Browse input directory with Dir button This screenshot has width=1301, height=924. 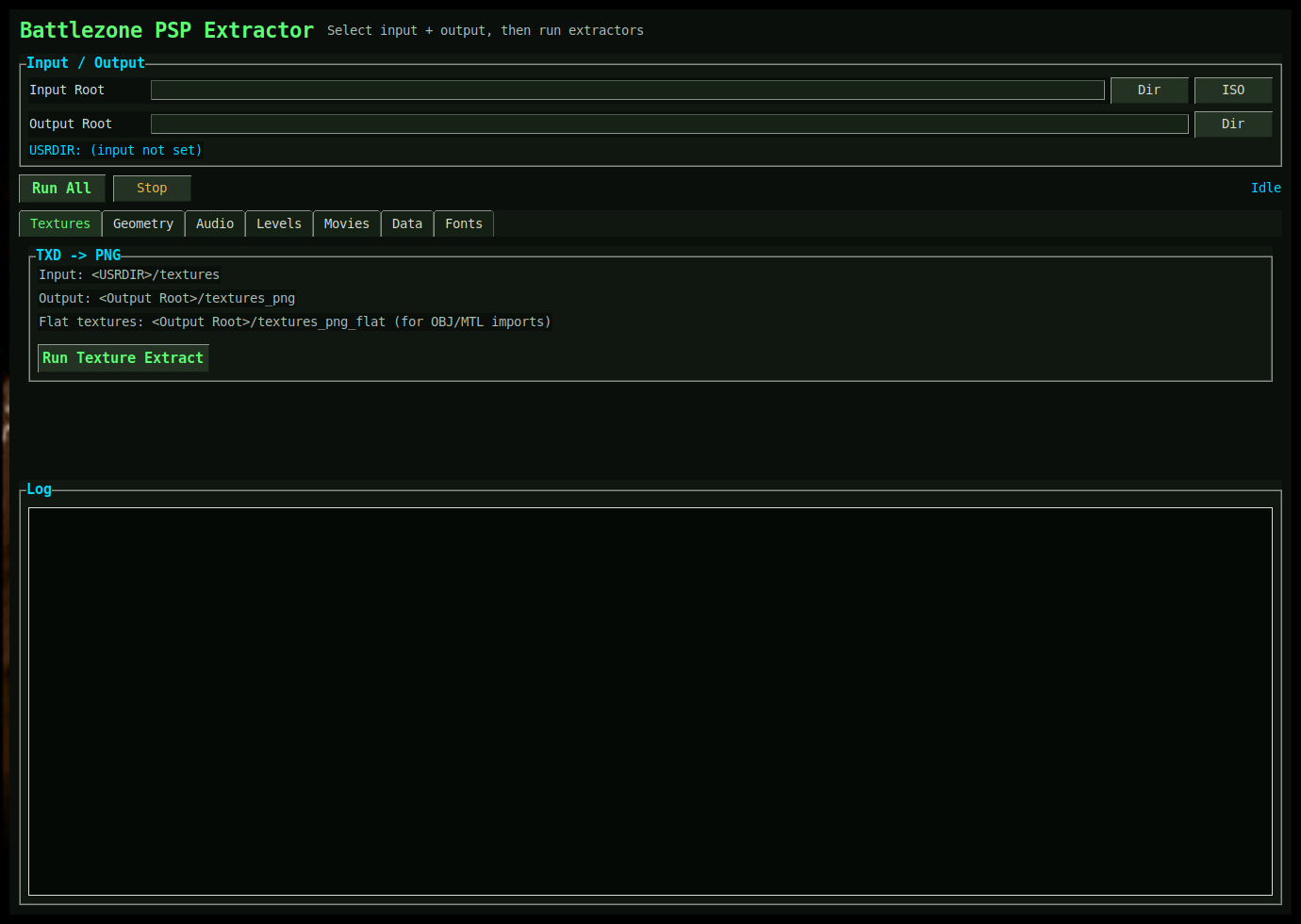1149,90
